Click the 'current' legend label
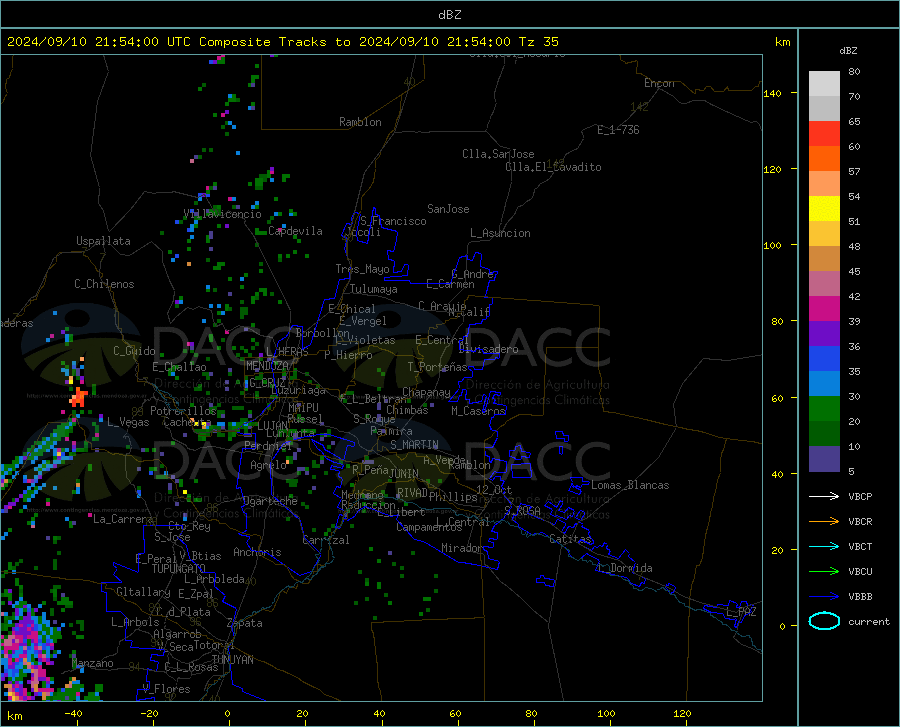This screenshot has width=900, height=727. pos(869,621)
